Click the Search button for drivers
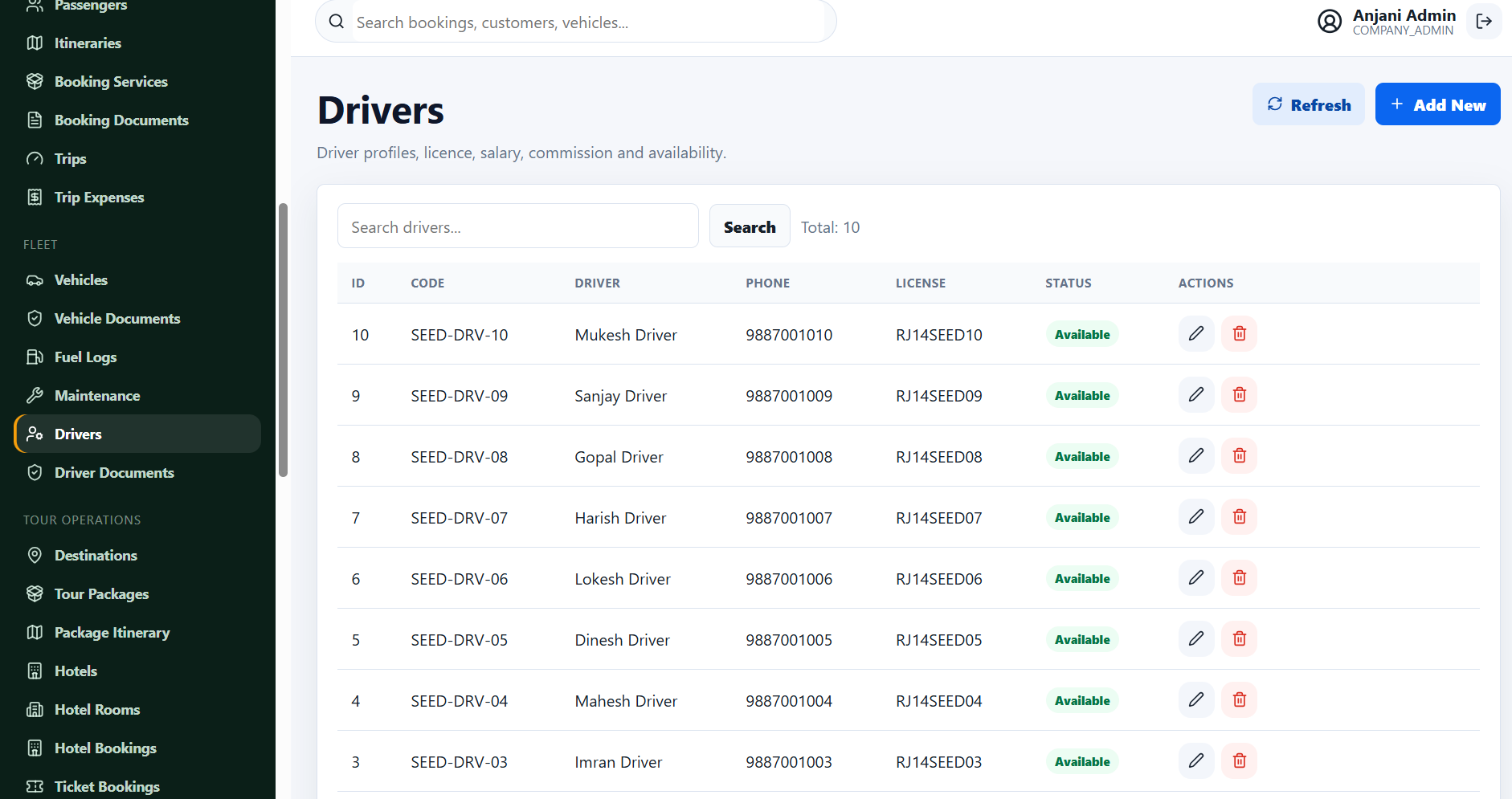The image size is (1512, 799). (750, 226)
